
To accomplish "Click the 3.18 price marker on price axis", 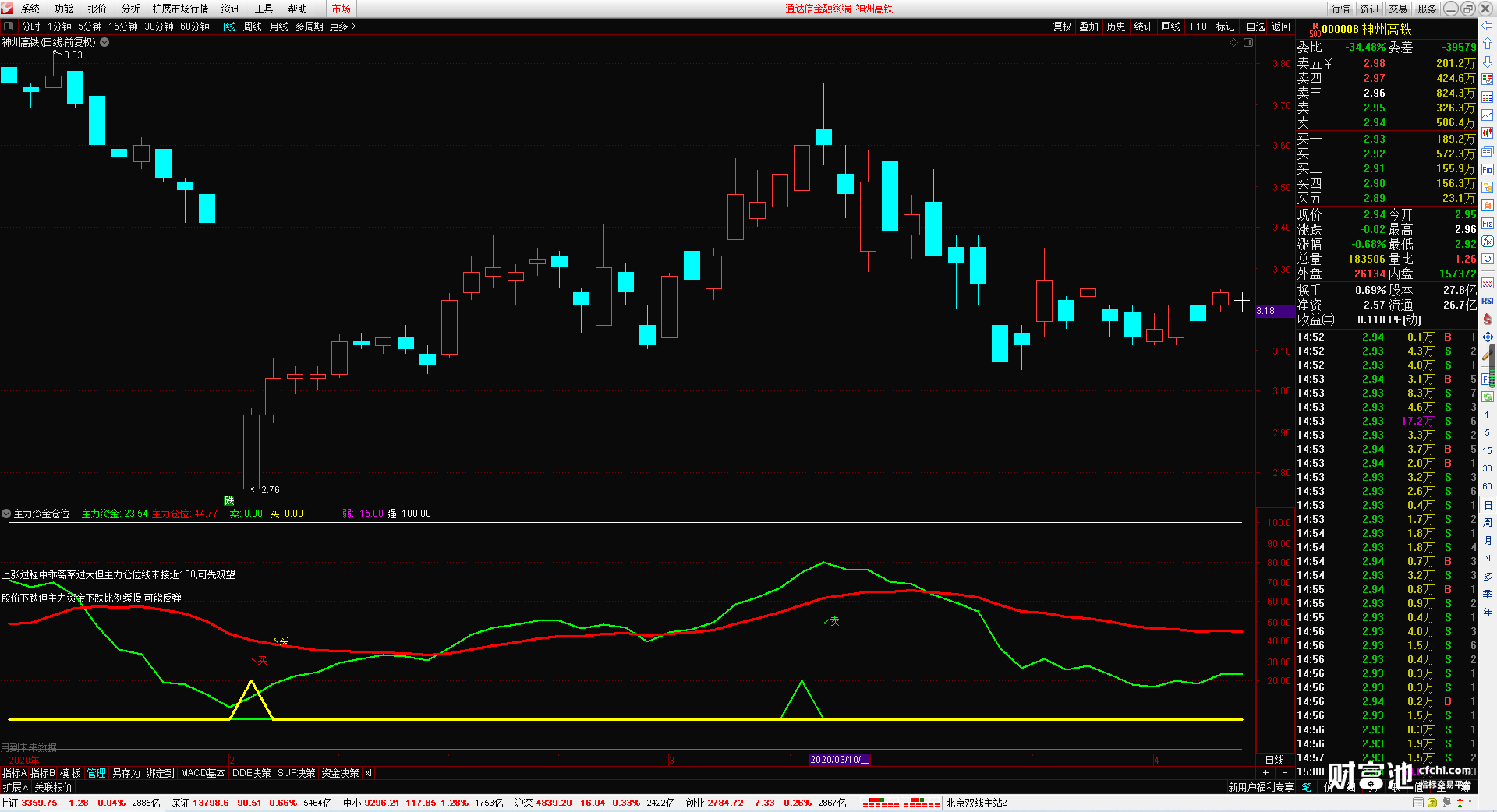I will tap(1276, 311).
